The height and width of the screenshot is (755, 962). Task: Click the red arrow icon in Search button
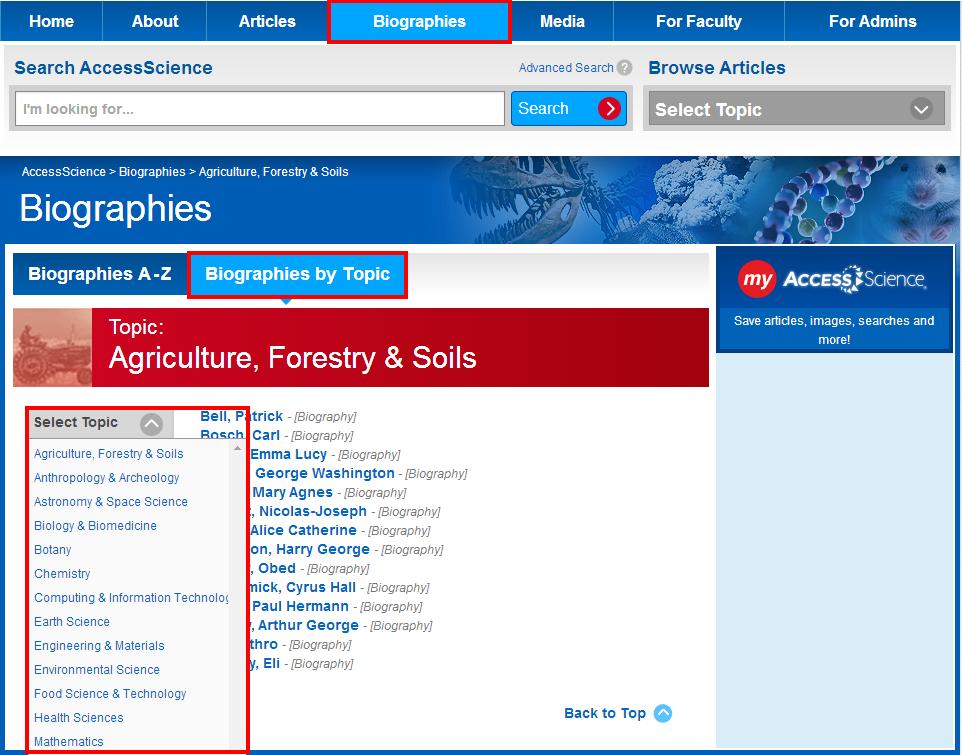[609, 109]
